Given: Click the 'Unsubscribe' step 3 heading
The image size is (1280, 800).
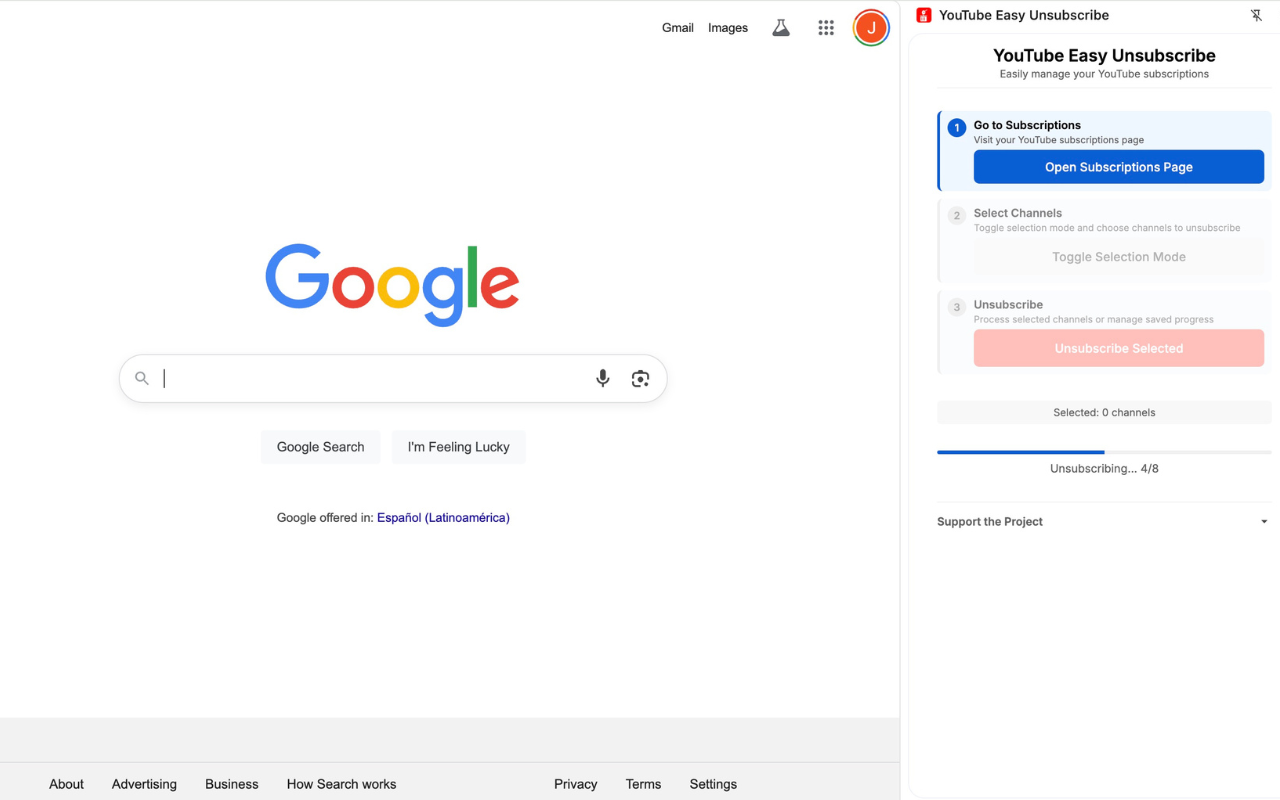Looking at the screenshot, I should (x=1008, y=305).
